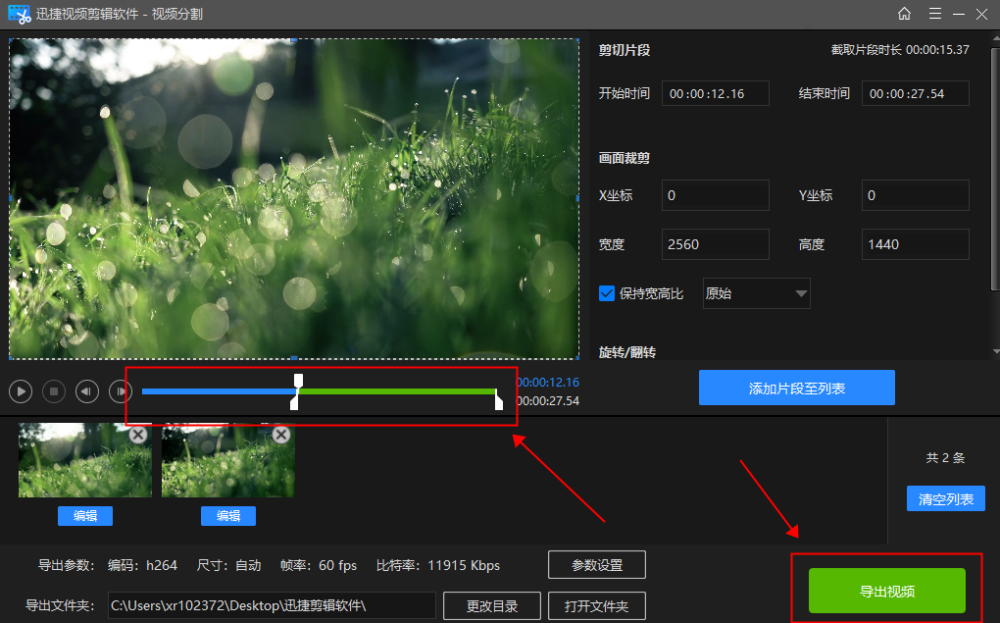Click the 比特率: 11915 Kbps text
This screenshot has width=1000, height=623.
click(x=438, y=566)
